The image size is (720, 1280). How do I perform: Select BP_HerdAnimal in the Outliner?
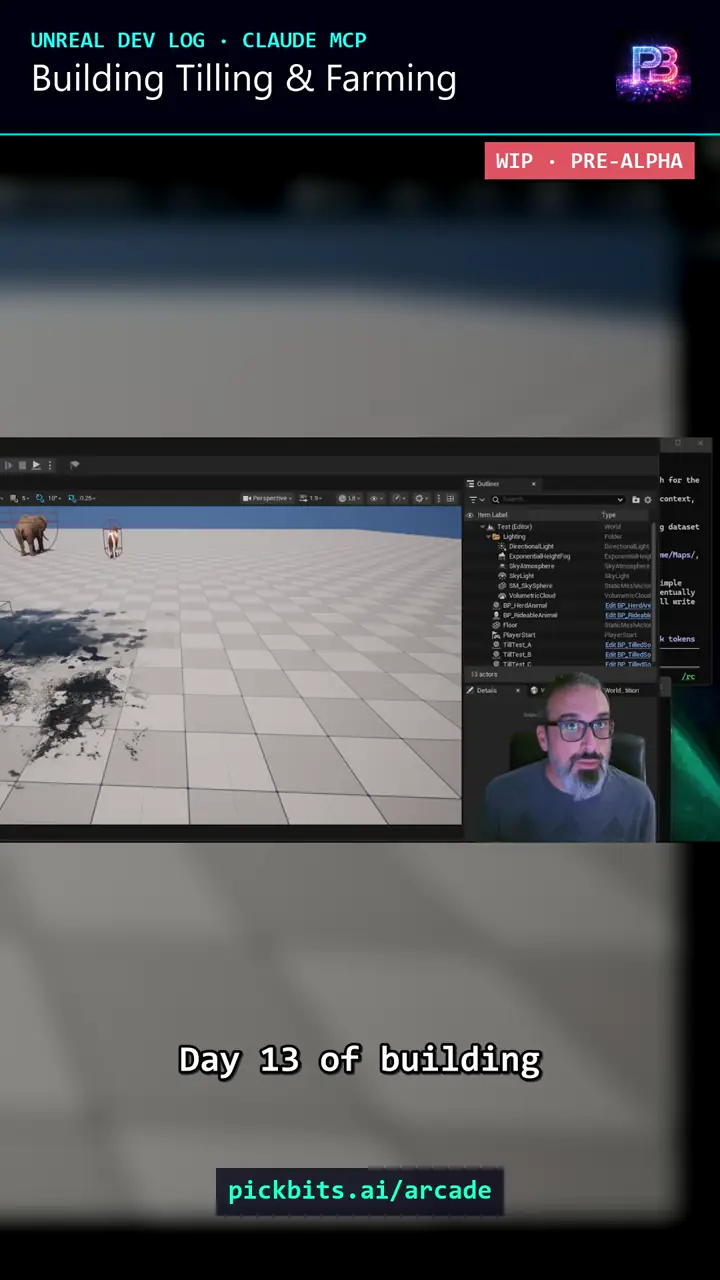(x=525, y=605)
